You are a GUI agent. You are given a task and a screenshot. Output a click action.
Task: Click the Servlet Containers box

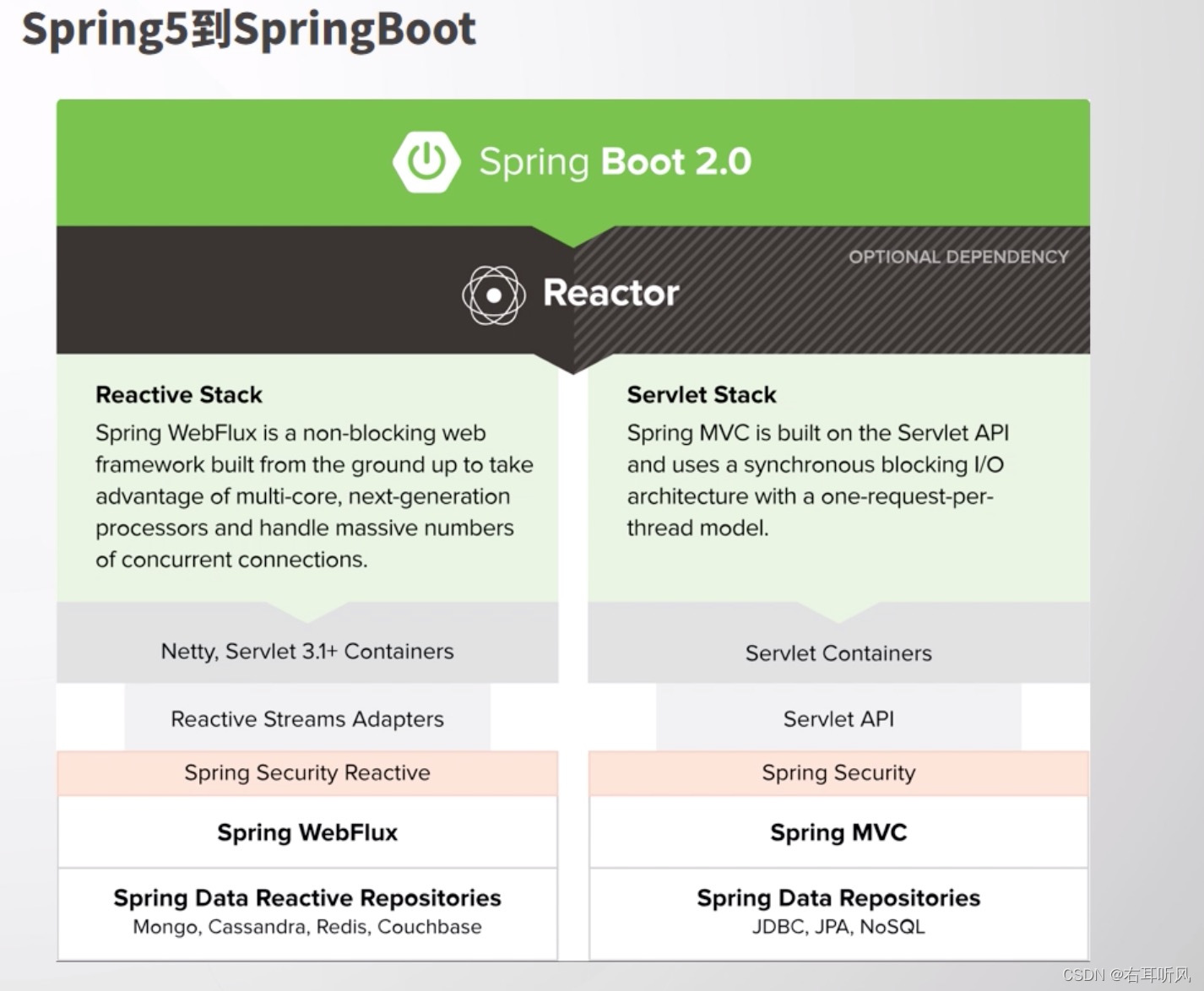tap(838, 643)
